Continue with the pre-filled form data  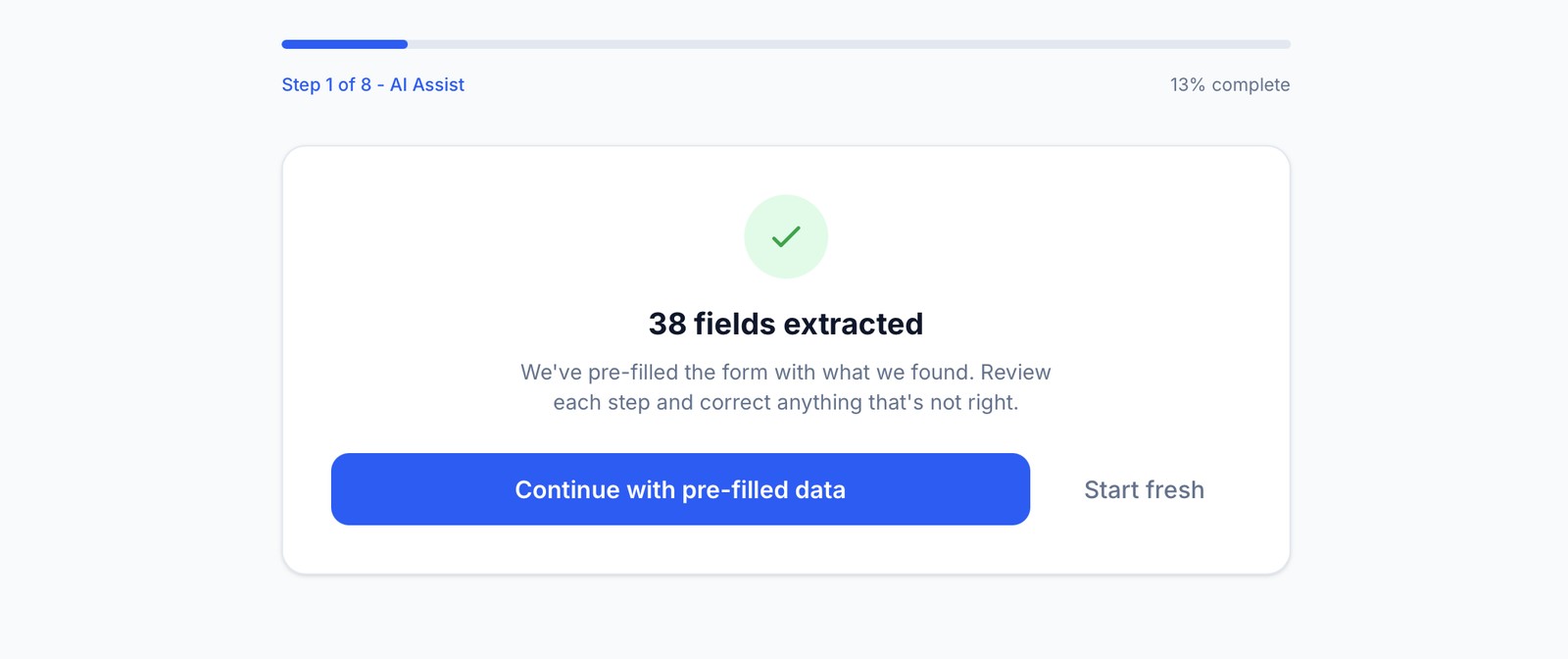pyautogui.click(x=680, y=489)
